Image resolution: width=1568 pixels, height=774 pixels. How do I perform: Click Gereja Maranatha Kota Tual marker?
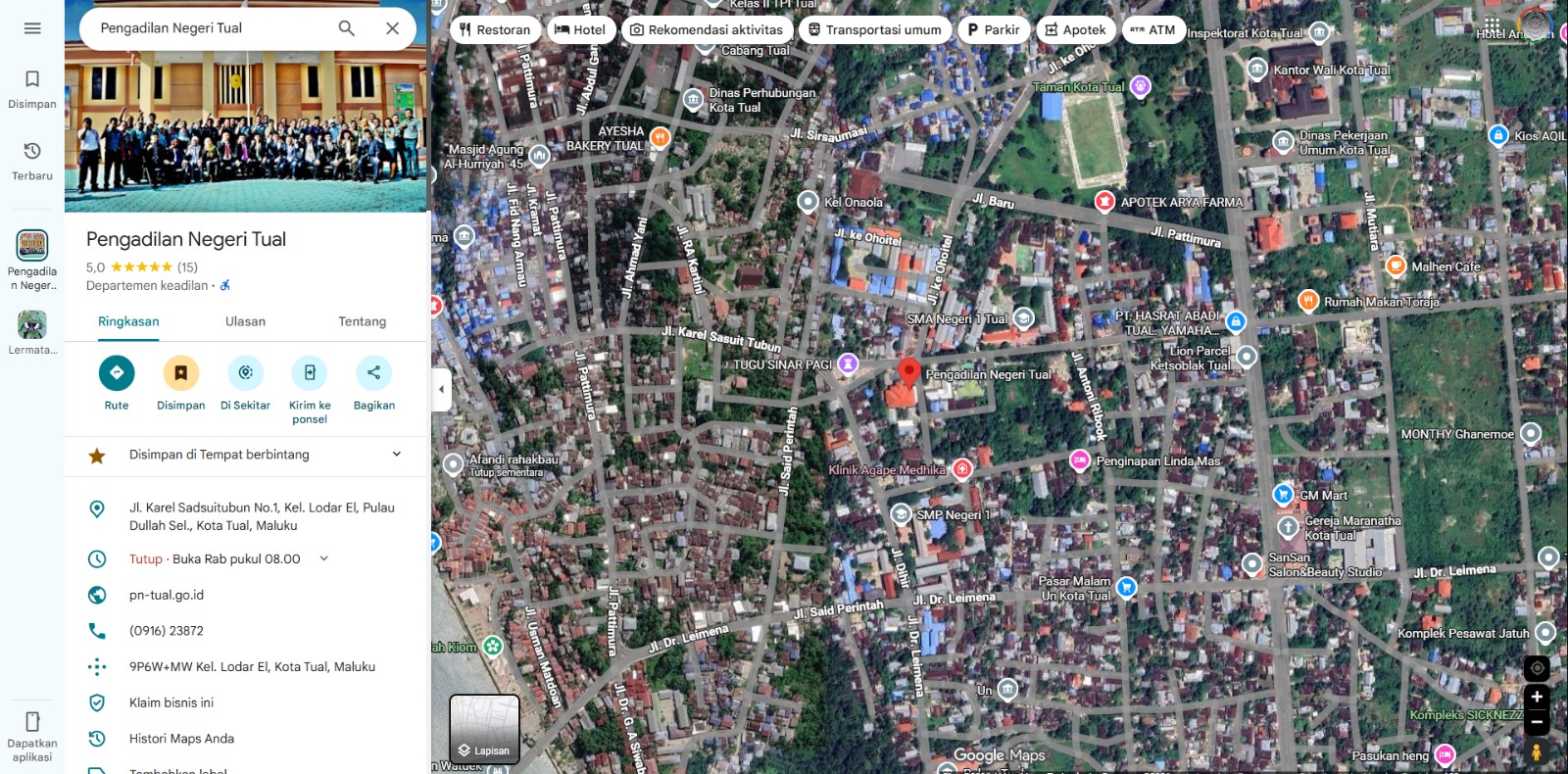[x=1288, y=527]
